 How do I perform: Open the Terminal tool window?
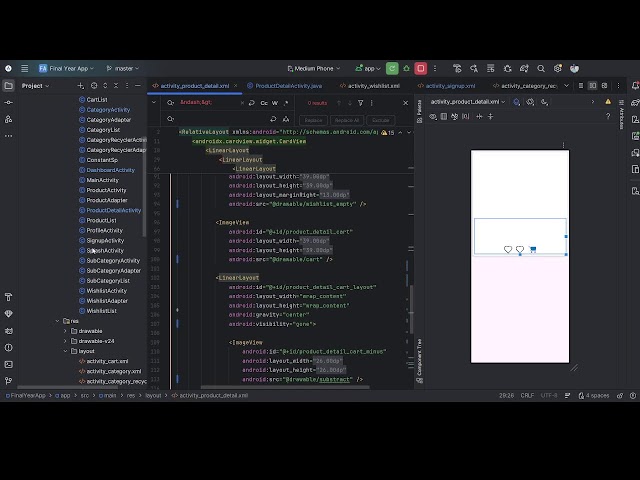8,364
